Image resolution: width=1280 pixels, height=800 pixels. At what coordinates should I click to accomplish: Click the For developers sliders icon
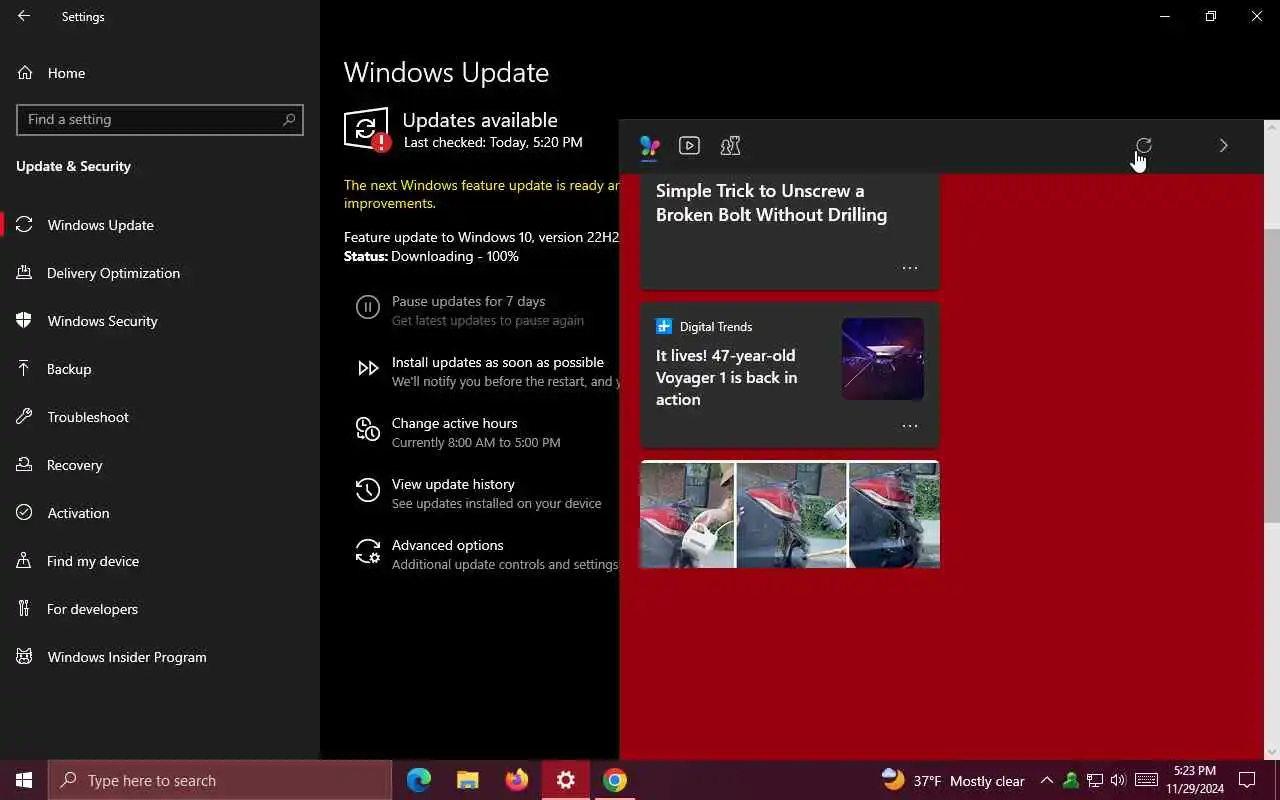[25, 609]
